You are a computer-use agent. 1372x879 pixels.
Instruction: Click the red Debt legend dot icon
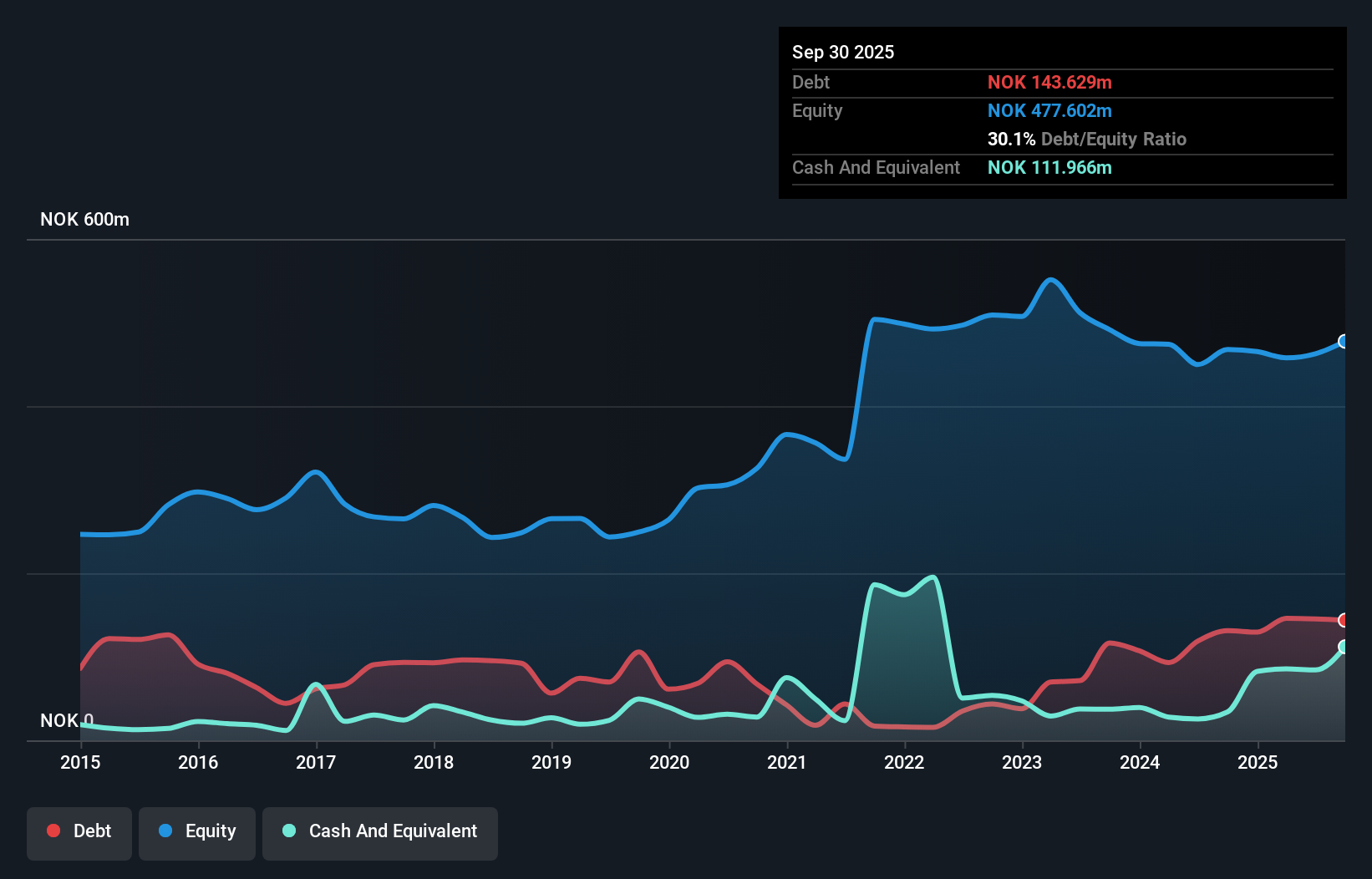(53, 831)
